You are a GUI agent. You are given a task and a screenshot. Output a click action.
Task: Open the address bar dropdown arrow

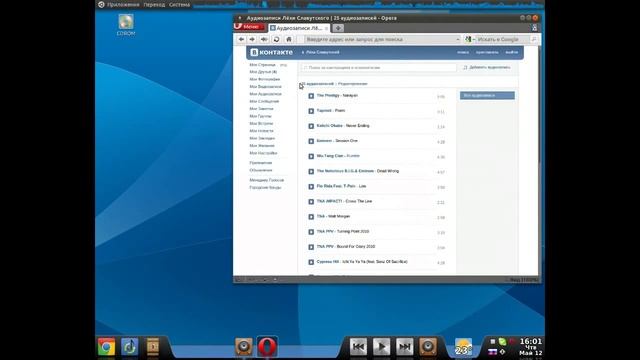pyautogui.click(x=458, y=39)
